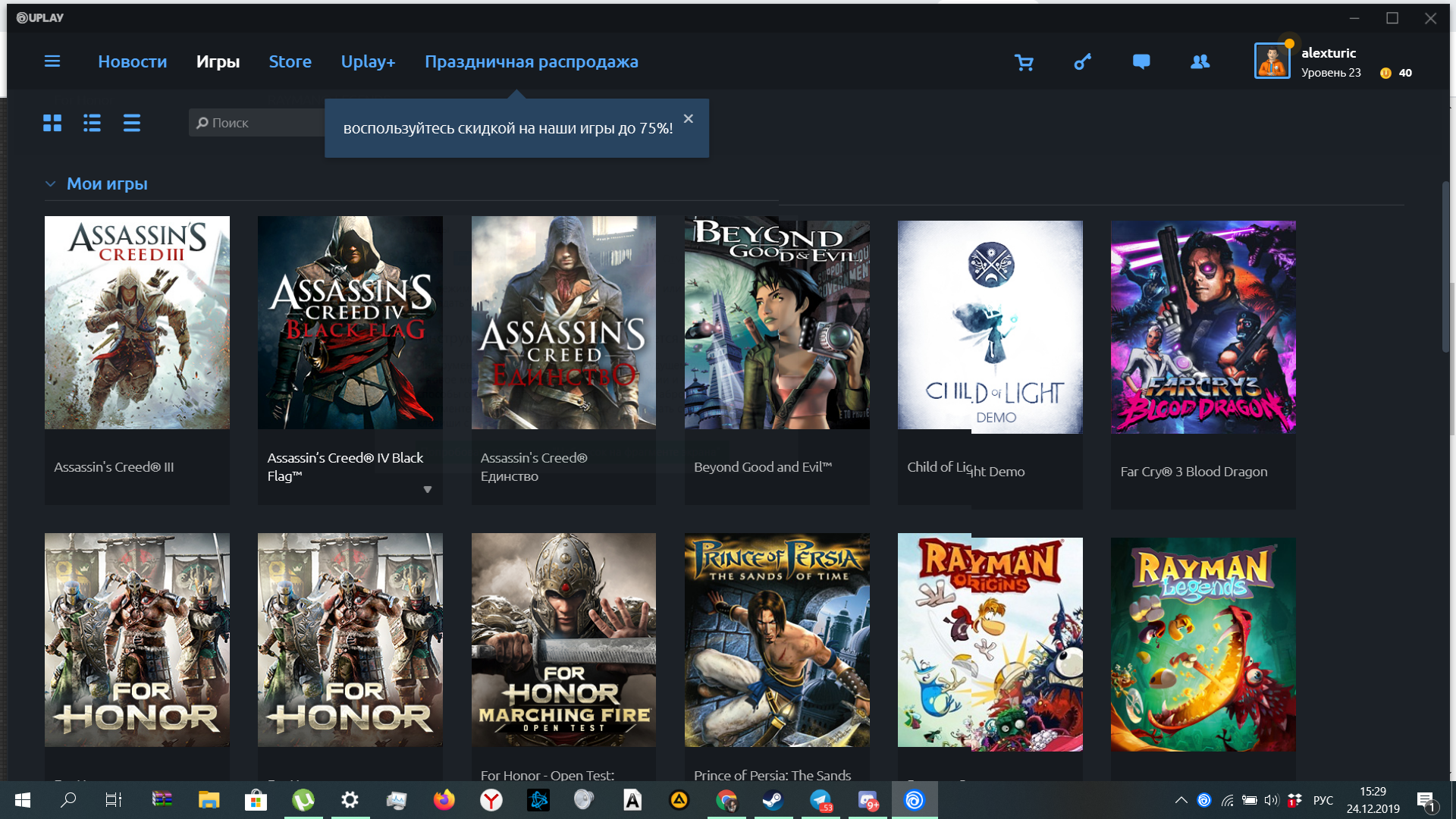Open the Новости tab
Screen dimensions: 1456x819
(x=132, y=61)
